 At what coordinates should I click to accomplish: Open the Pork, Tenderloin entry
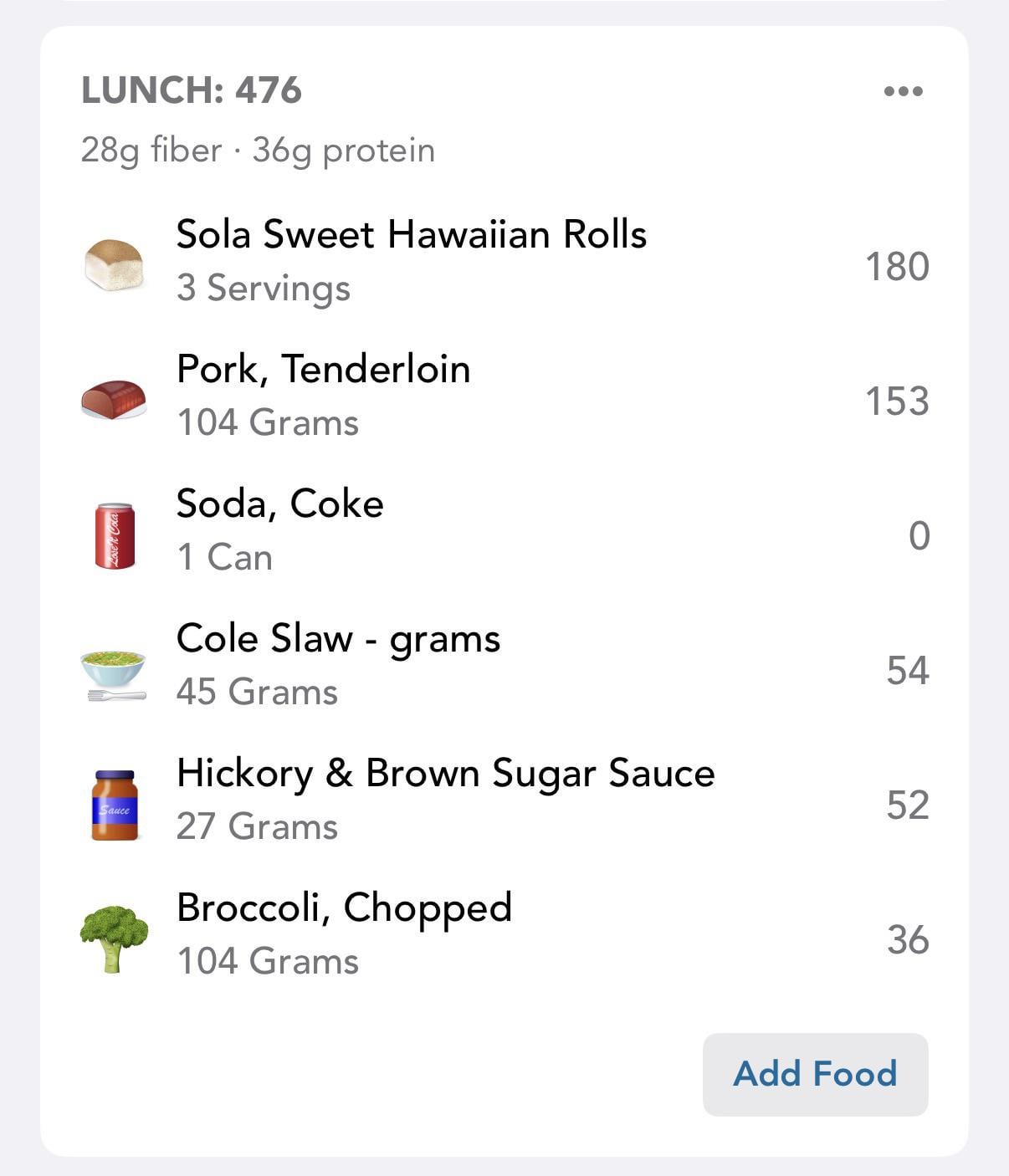(323, 369)
